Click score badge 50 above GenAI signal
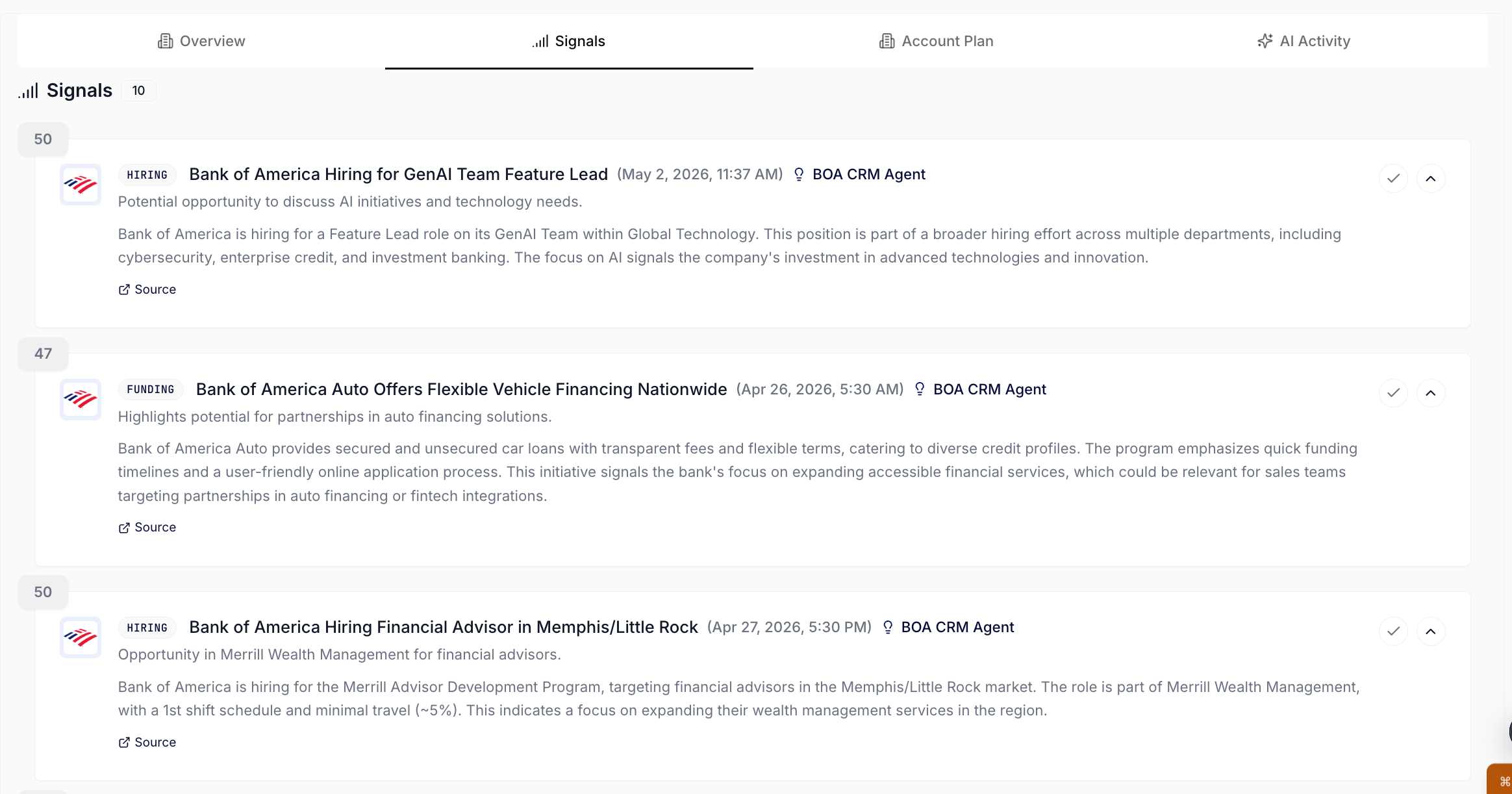The width and height of the screenshot is (1512, 794). [43, 139]
